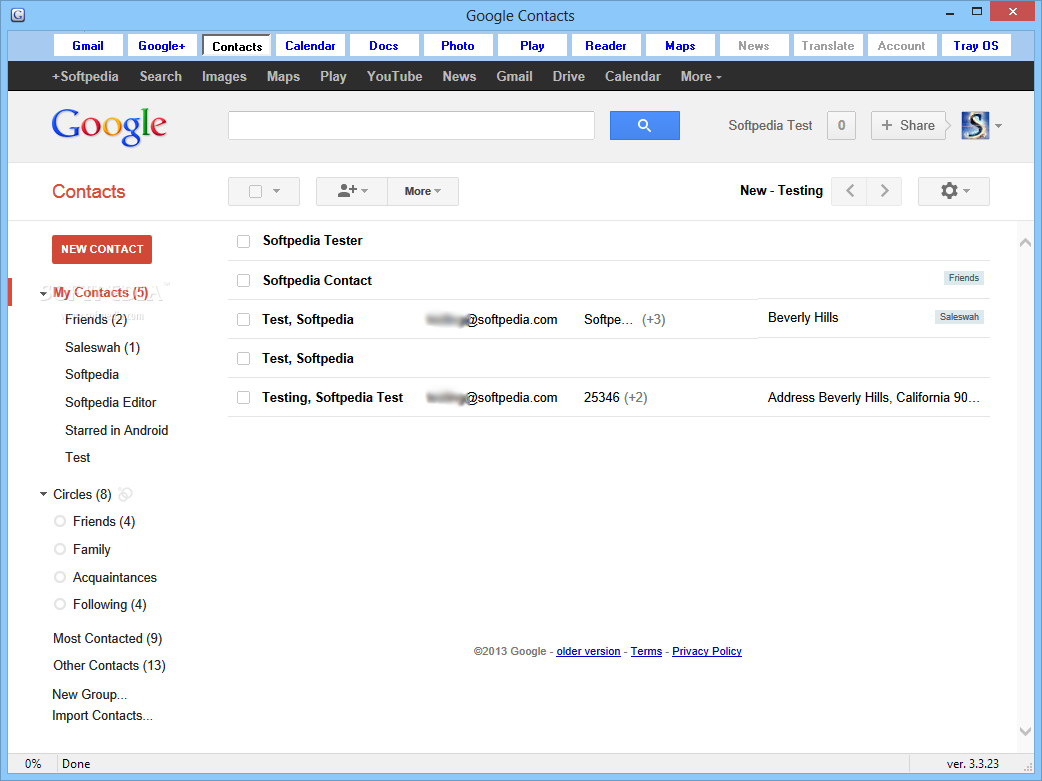Open the select-all dropdown arrow
Screen dimensions: 1042x781
pyautogui.click(x=276, y=191)
